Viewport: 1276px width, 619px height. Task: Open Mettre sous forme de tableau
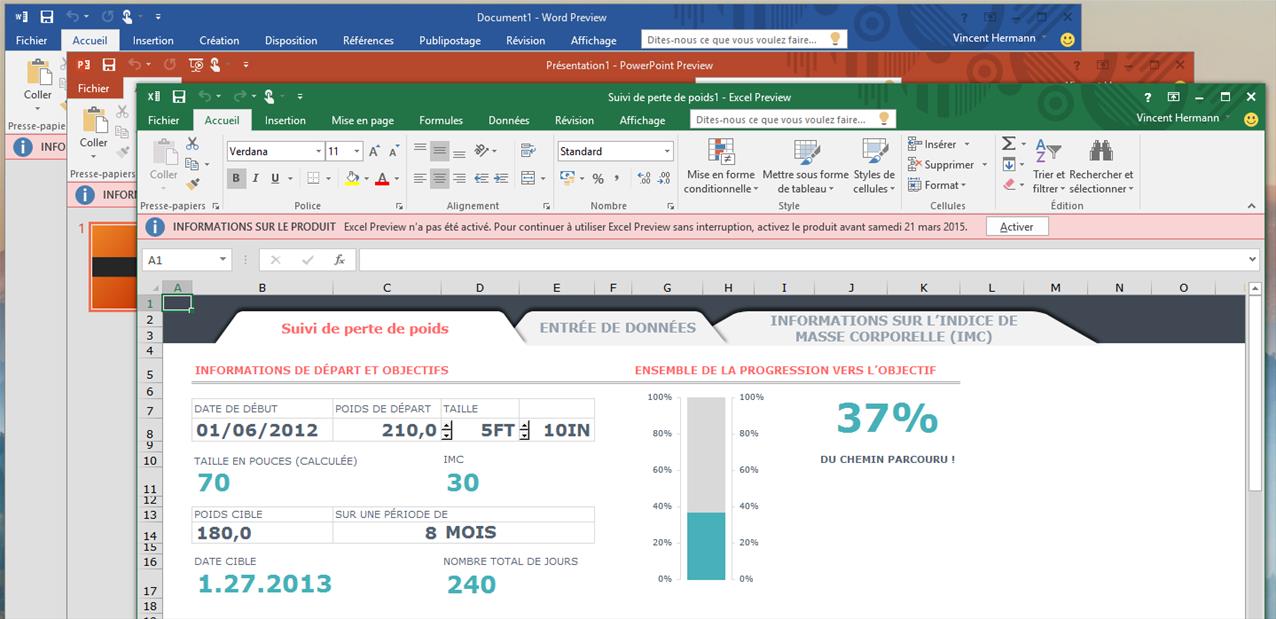click(805, 166)
